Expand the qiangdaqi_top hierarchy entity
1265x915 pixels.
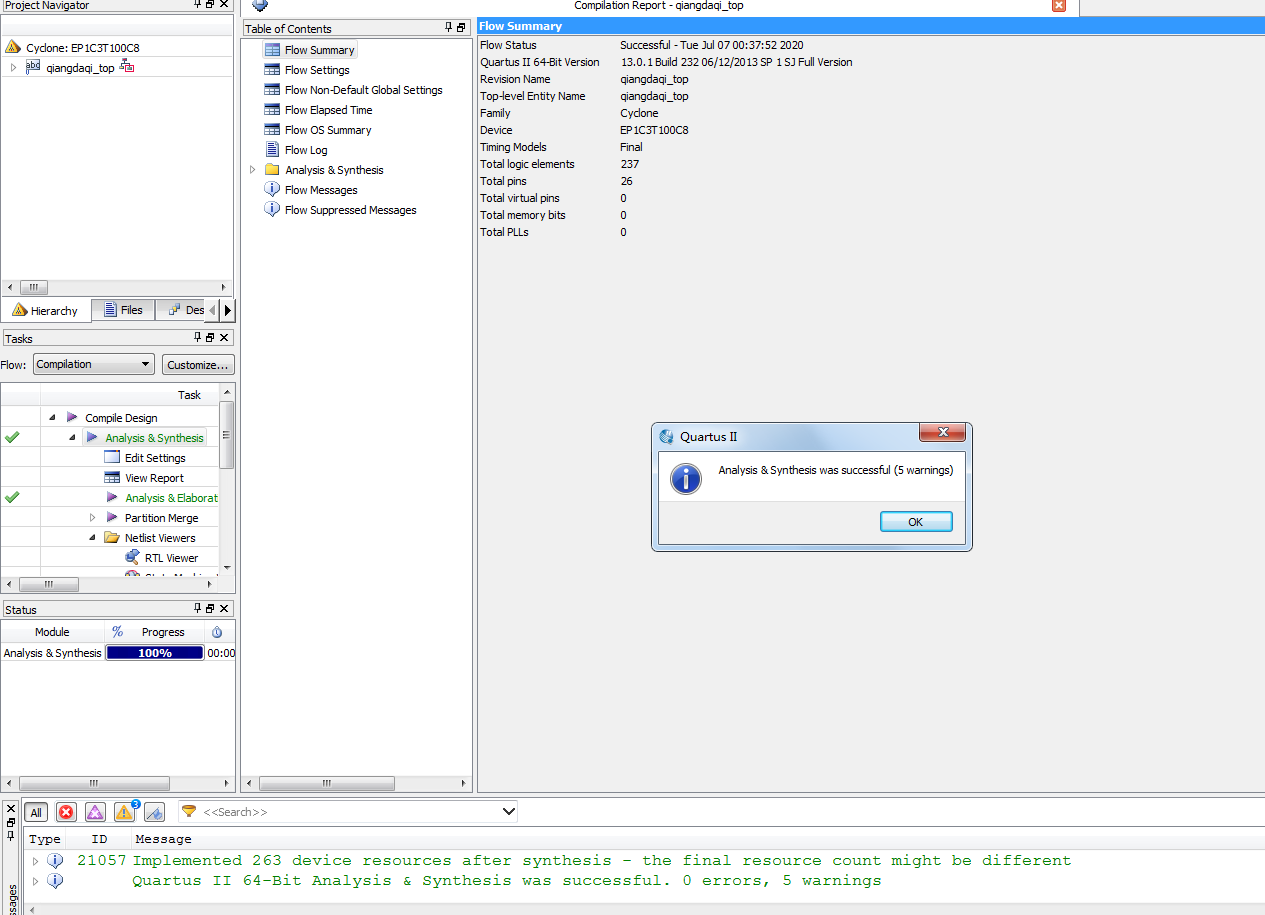[13, 67]
